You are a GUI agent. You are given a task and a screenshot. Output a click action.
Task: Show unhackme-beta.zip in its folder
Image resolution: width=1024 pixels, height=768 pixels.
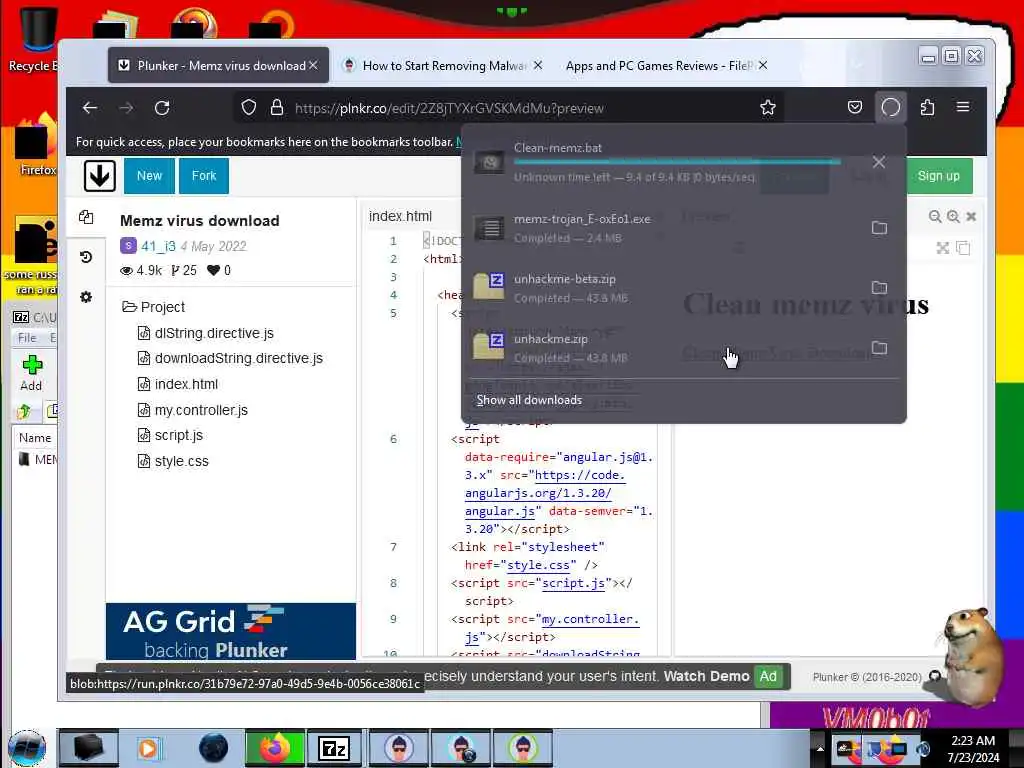[x=880, y=287]
